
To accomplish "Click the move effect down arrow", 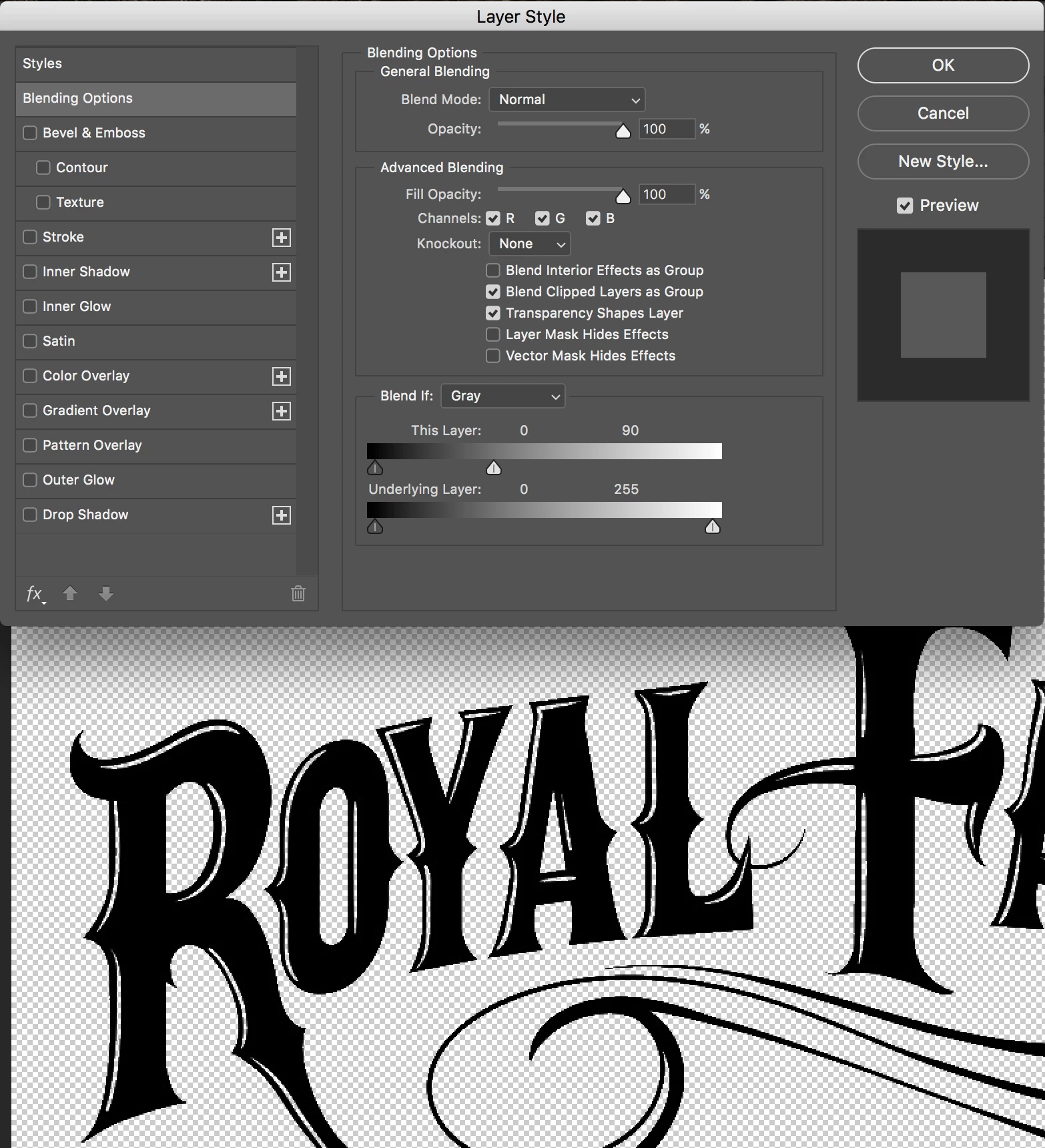I will point(106,593).
